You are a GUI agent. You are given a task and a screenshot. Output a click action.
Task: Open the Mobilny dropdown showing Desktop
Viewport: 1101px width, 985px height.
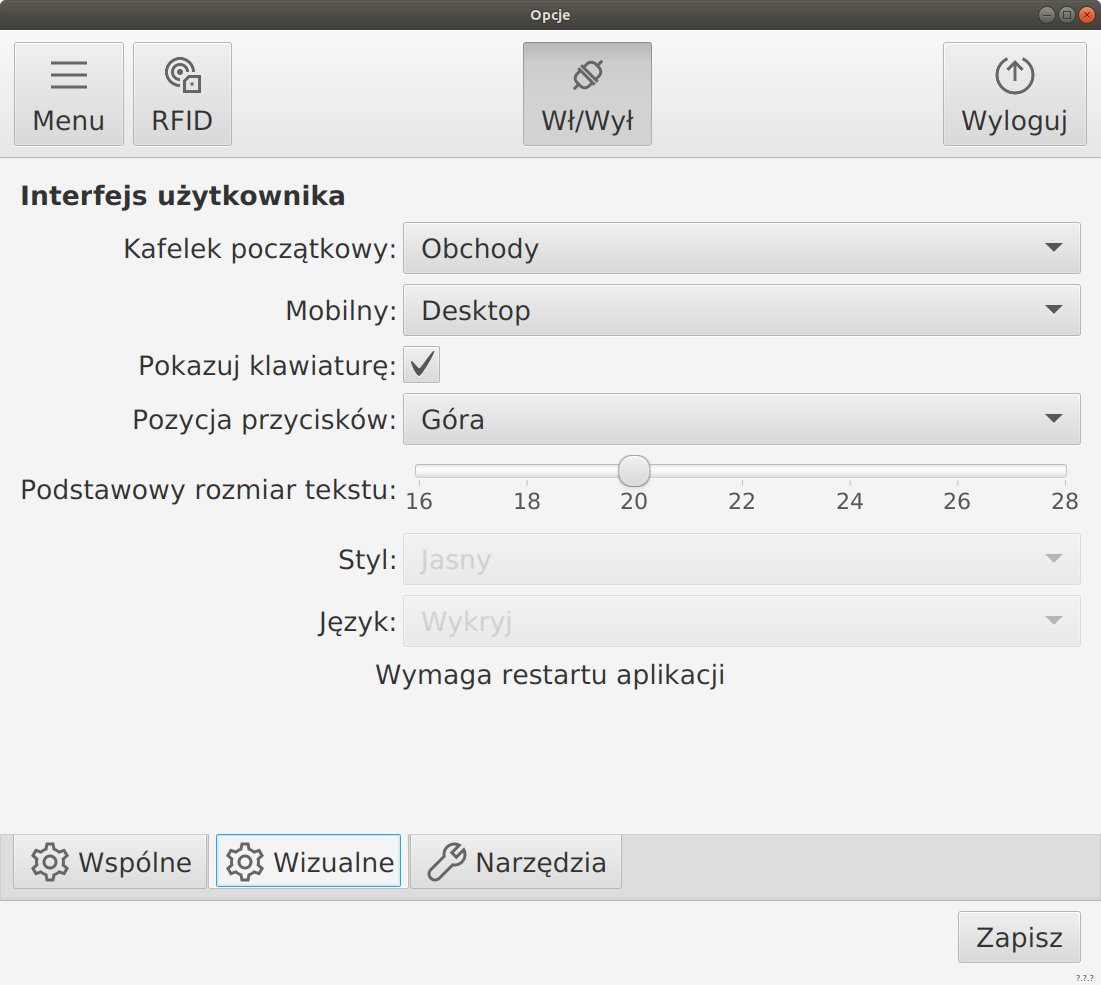click(x=741, y=311)
